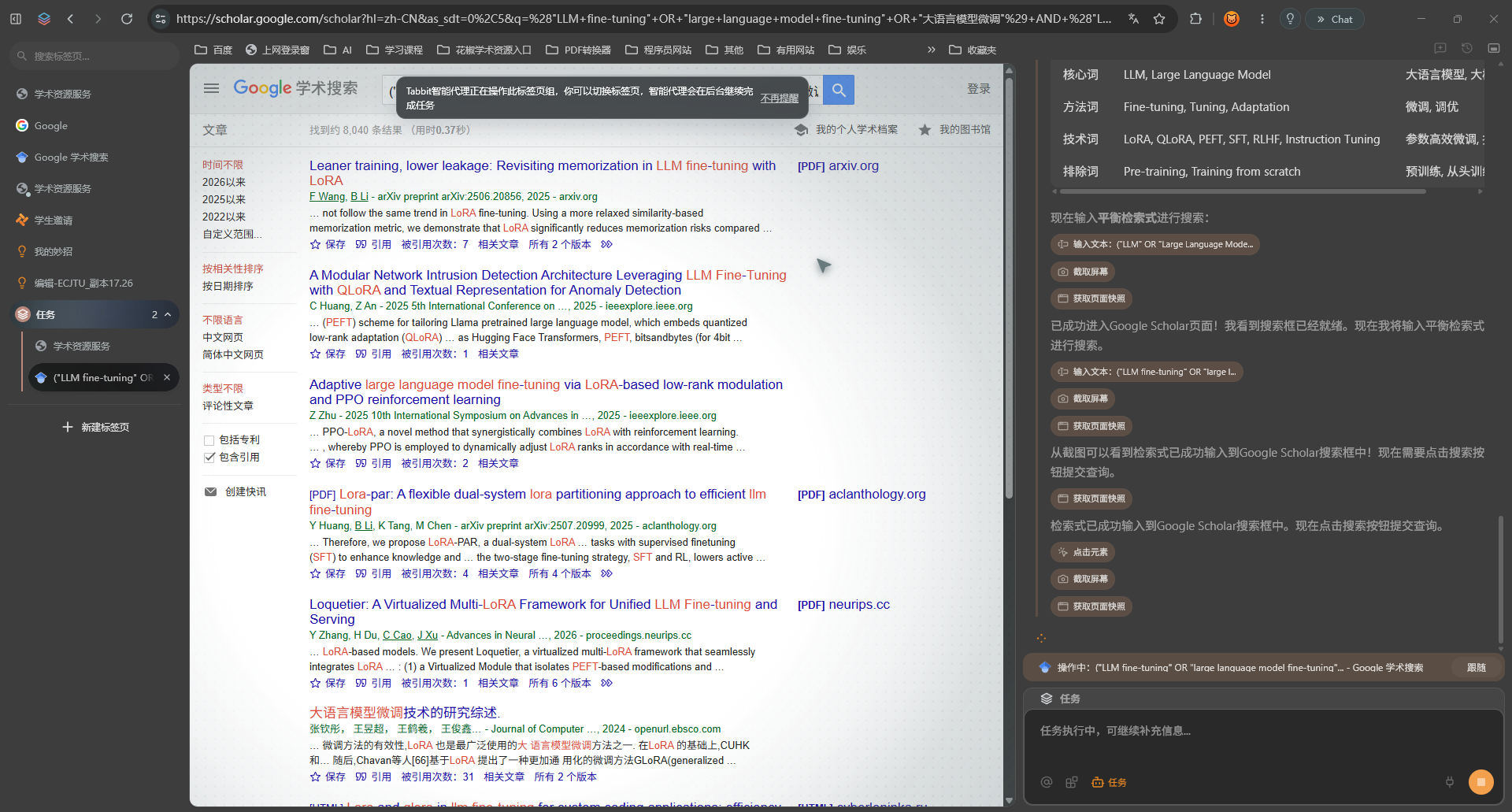This screenshot has height=812, width=1512.
Task: Uncheck the 包含引用 checkbox
Action: click(x=209, y=458)
